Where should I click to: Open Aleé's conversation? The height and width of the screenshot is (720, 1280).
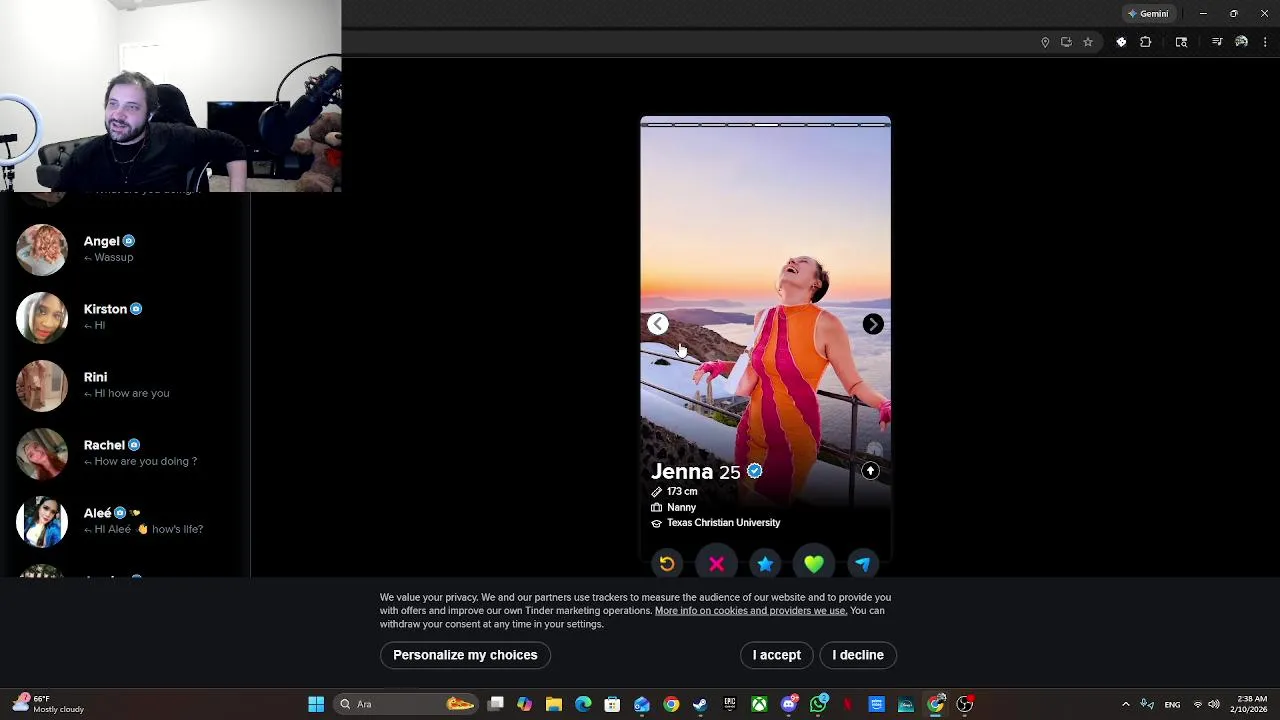[125, 521]
